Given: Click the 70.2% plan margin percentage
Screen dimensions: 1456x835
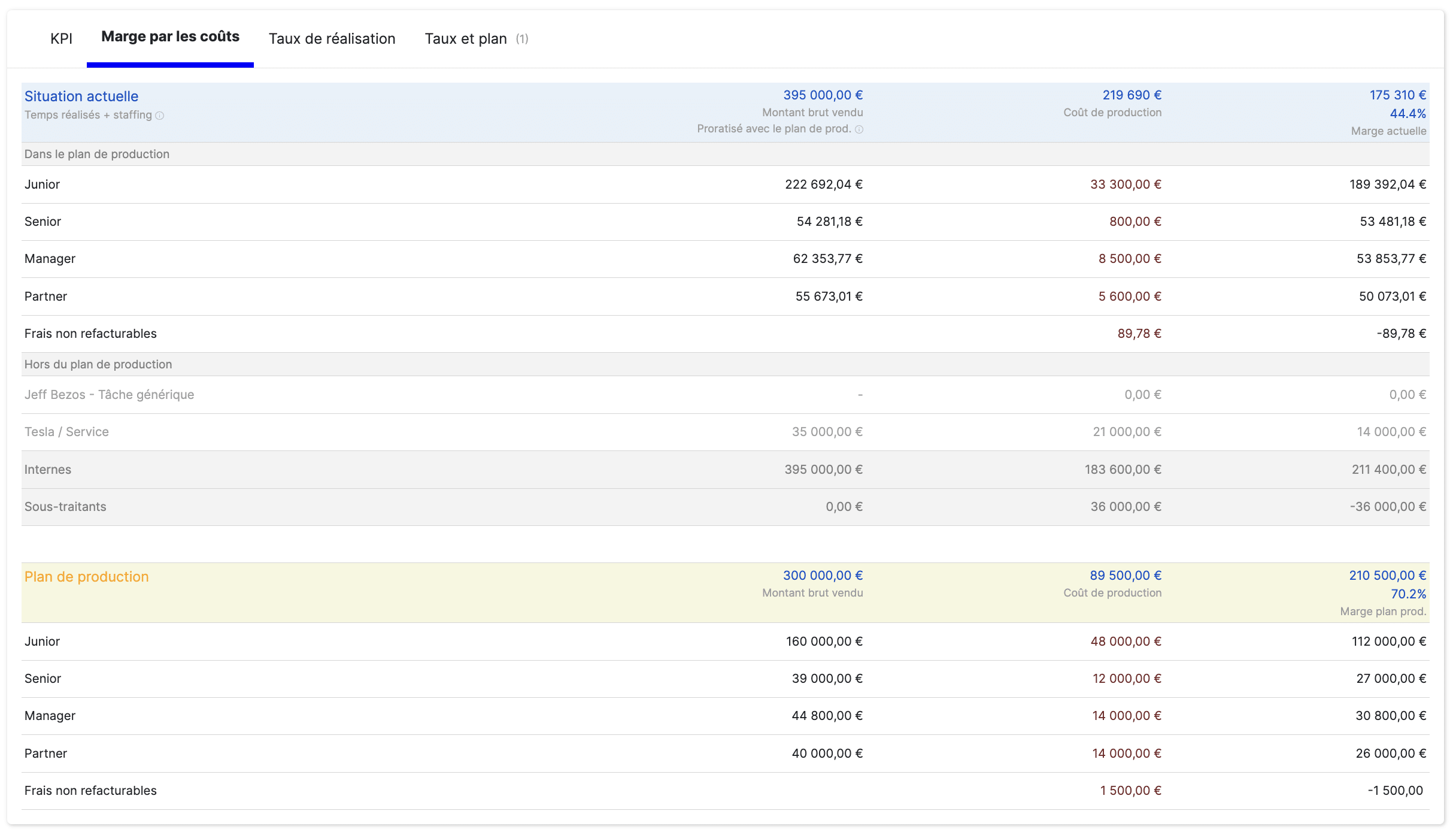Looking at the screenshot, I should 1408,594.
